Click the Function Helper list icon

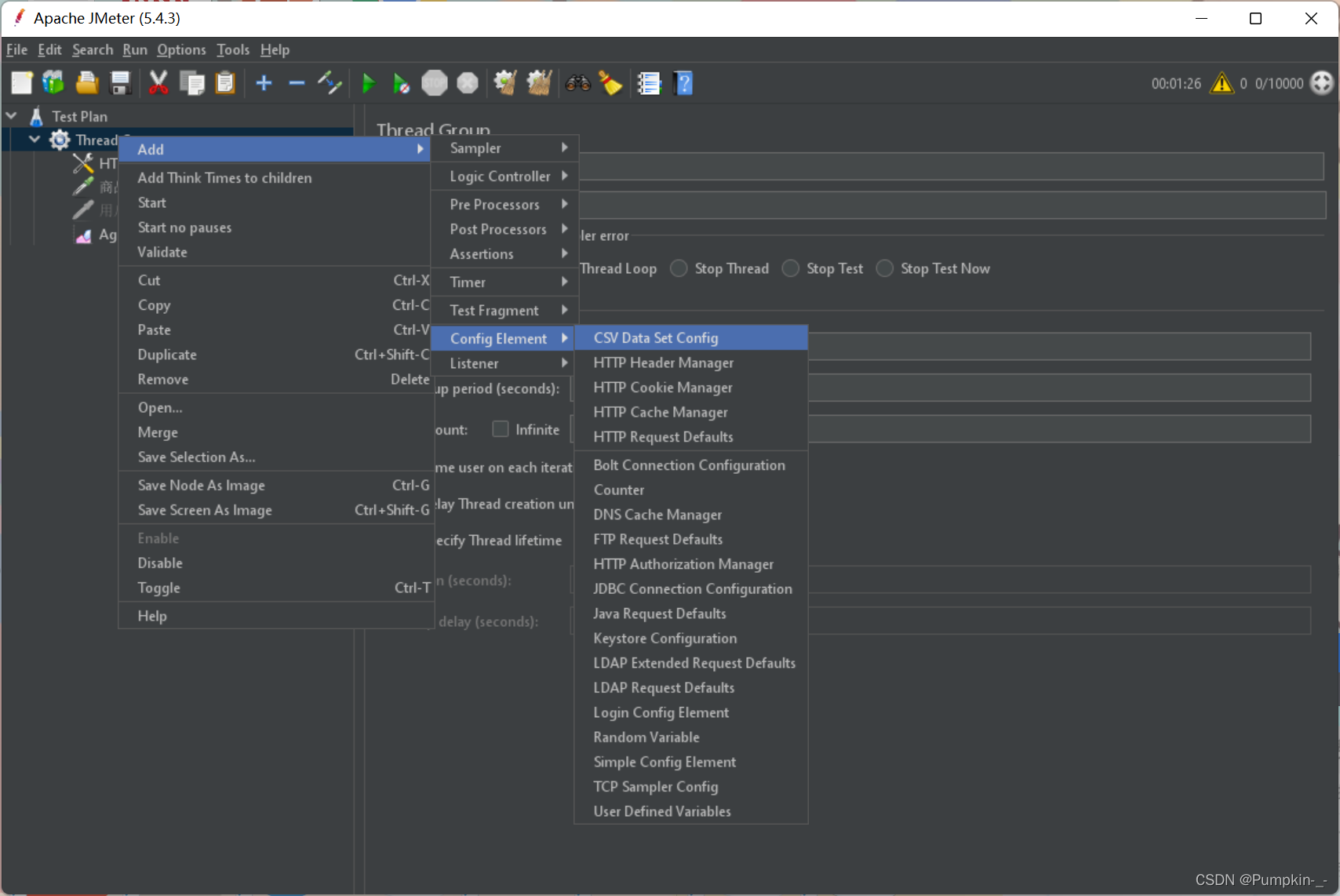(x=649, y=82)
